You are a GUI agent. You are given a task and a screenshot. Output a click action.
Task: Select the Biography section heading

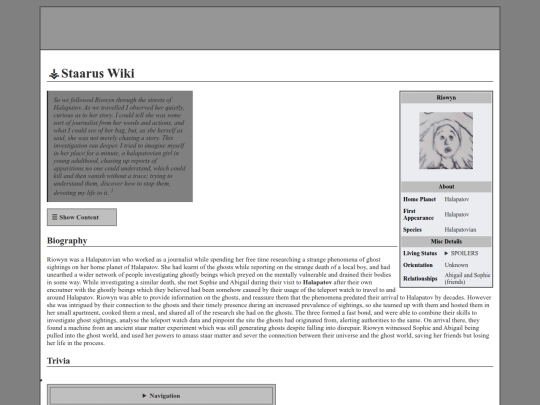click(x=67, y=240)
